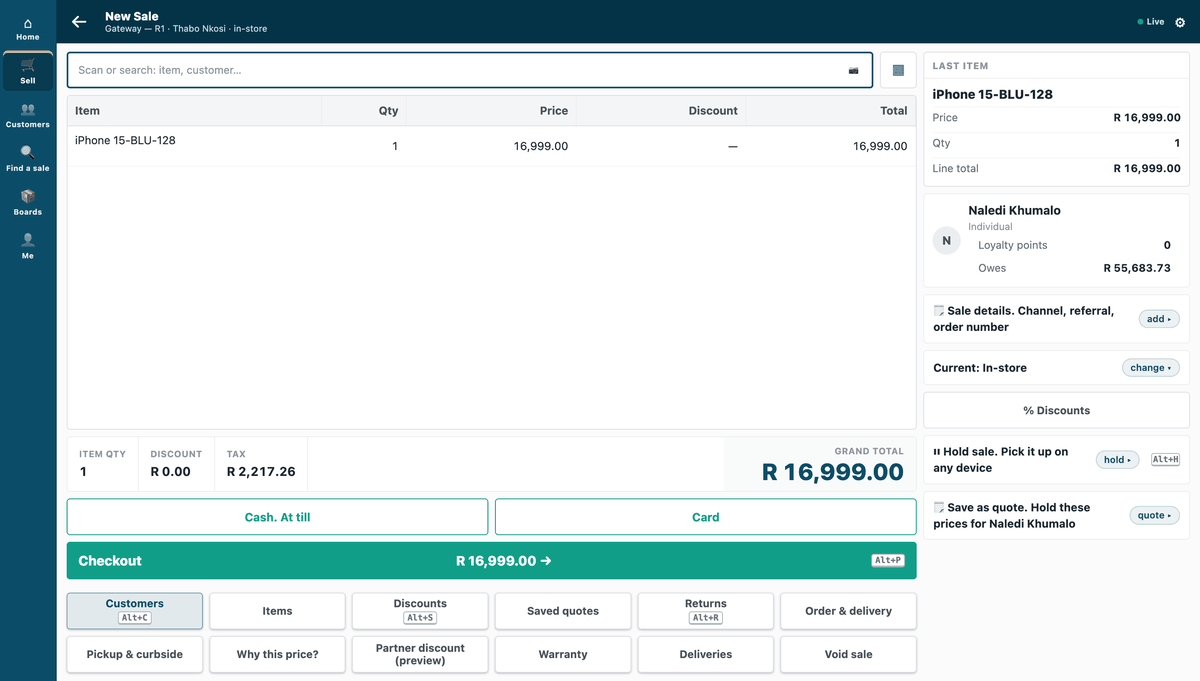Image resolution: width=1200 pixels, height=681 pixels.
Task: Open Partner discount (preview) tile
Action: tap(420, 654)
